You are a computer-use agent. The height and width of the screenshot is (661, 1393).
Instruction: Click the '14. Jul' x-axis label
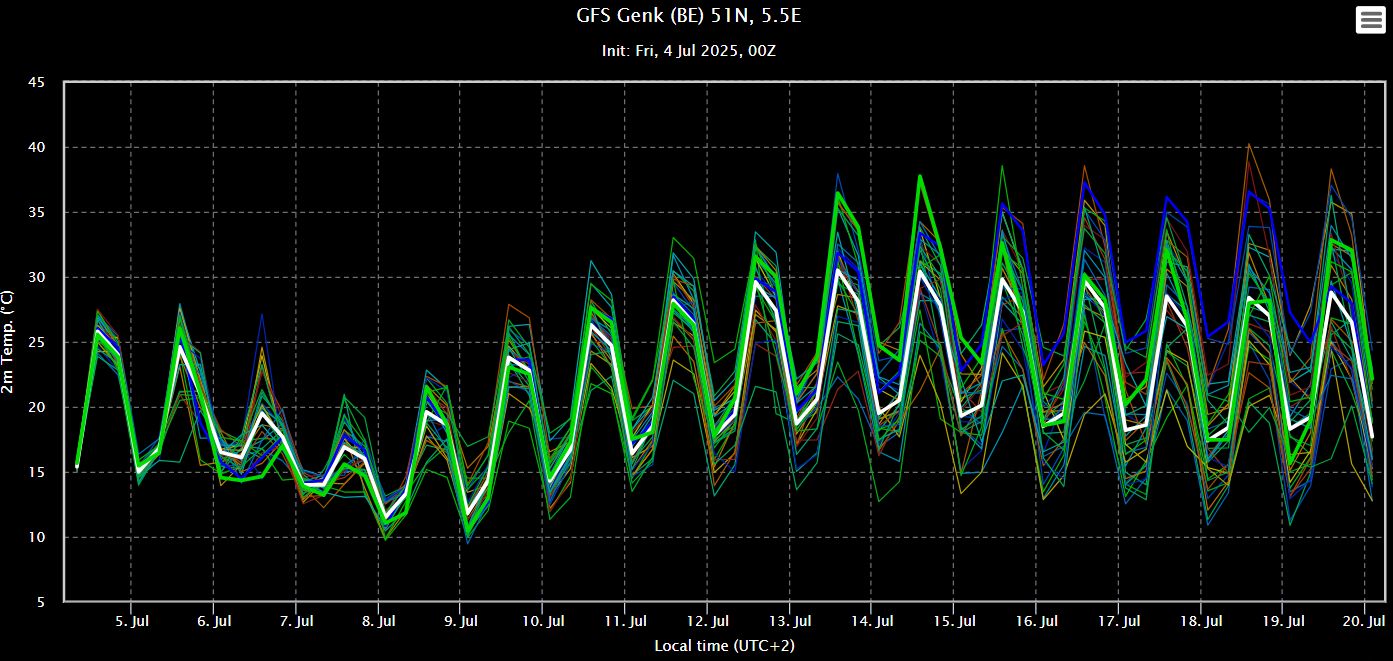(x=871, y=621)
